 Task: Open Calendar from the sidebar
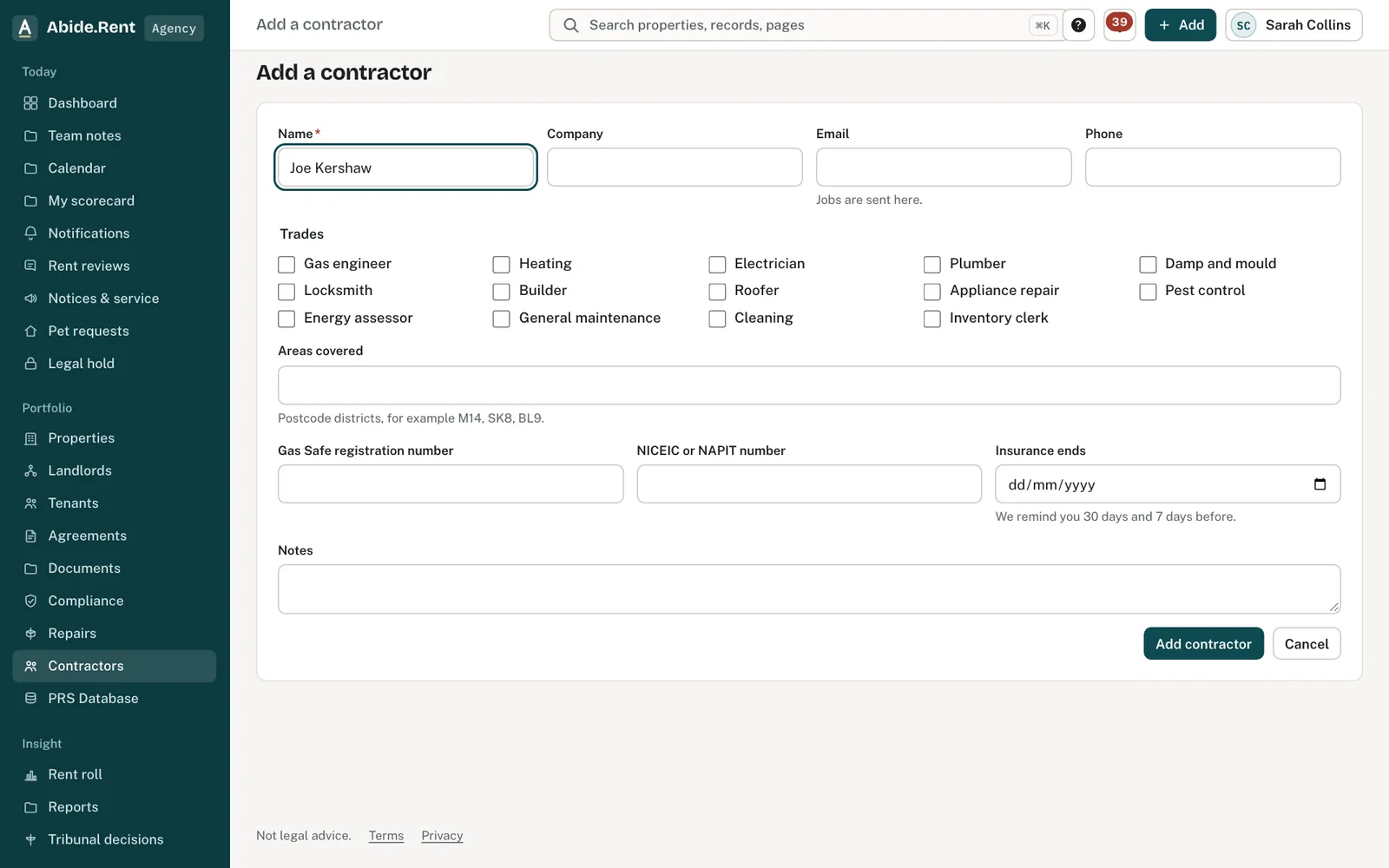115,168
